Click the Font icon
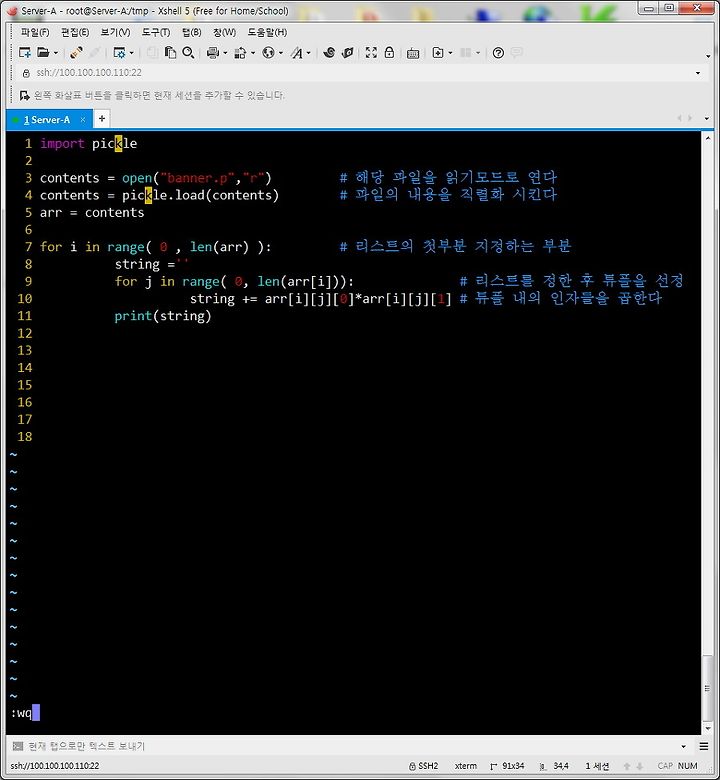 [297, 52]
